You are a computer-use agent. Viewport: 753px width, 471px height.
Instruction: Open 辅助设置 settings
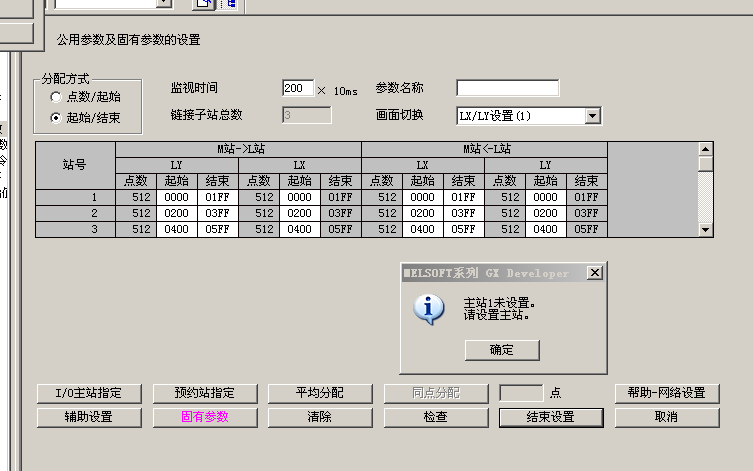point(89,417)
